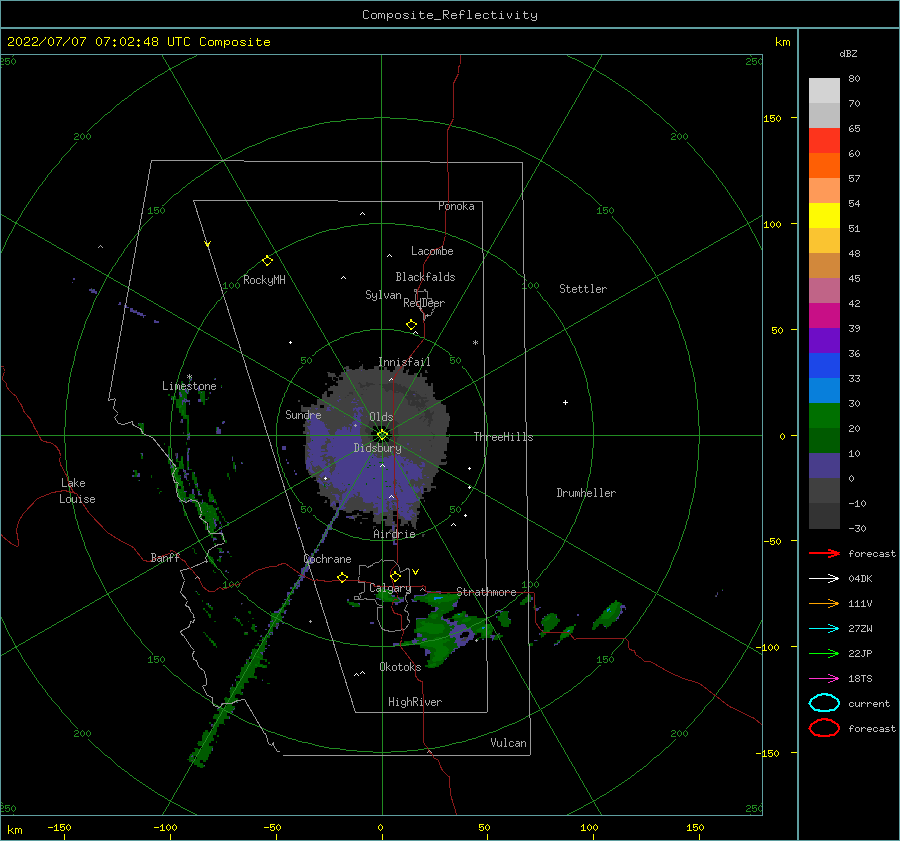
Task: Click the red forecast arrow in legend
Action: [x=824, y=553]
